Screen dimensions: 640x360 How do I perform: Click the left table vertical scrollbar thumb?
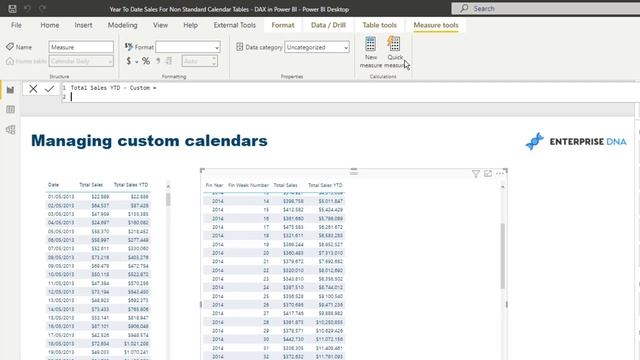pos(168,200)
